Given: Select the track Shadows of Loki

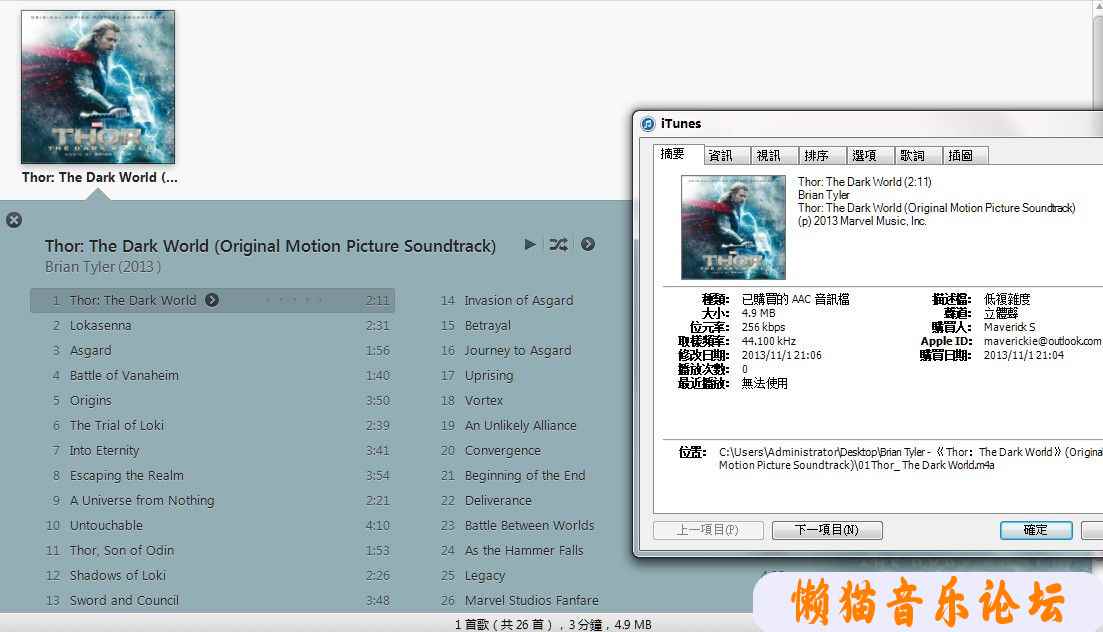Looking at the screenshot, I should pos(212,576).
